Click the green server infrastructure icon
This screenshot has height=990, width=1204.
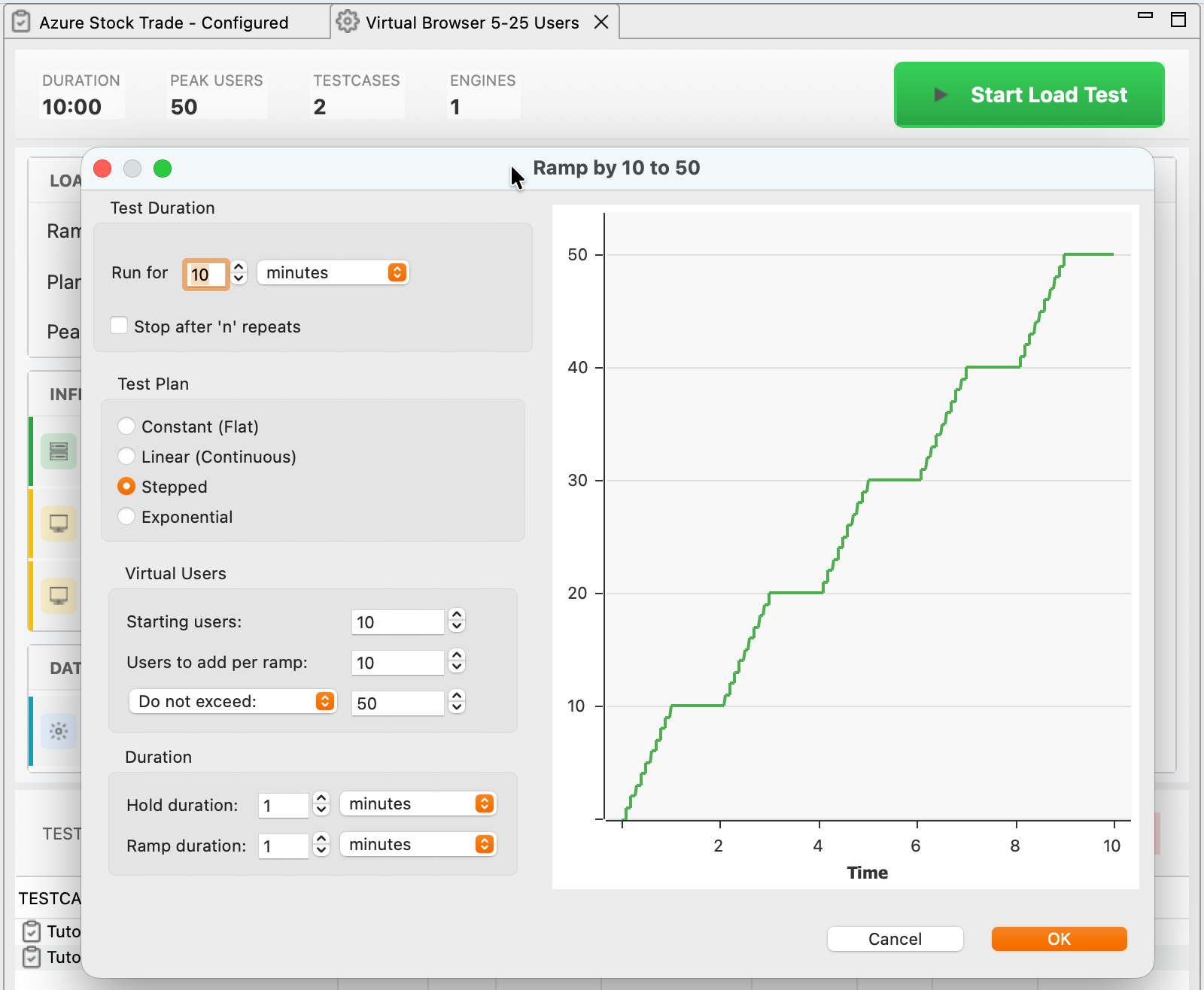[x=59, y=451]
